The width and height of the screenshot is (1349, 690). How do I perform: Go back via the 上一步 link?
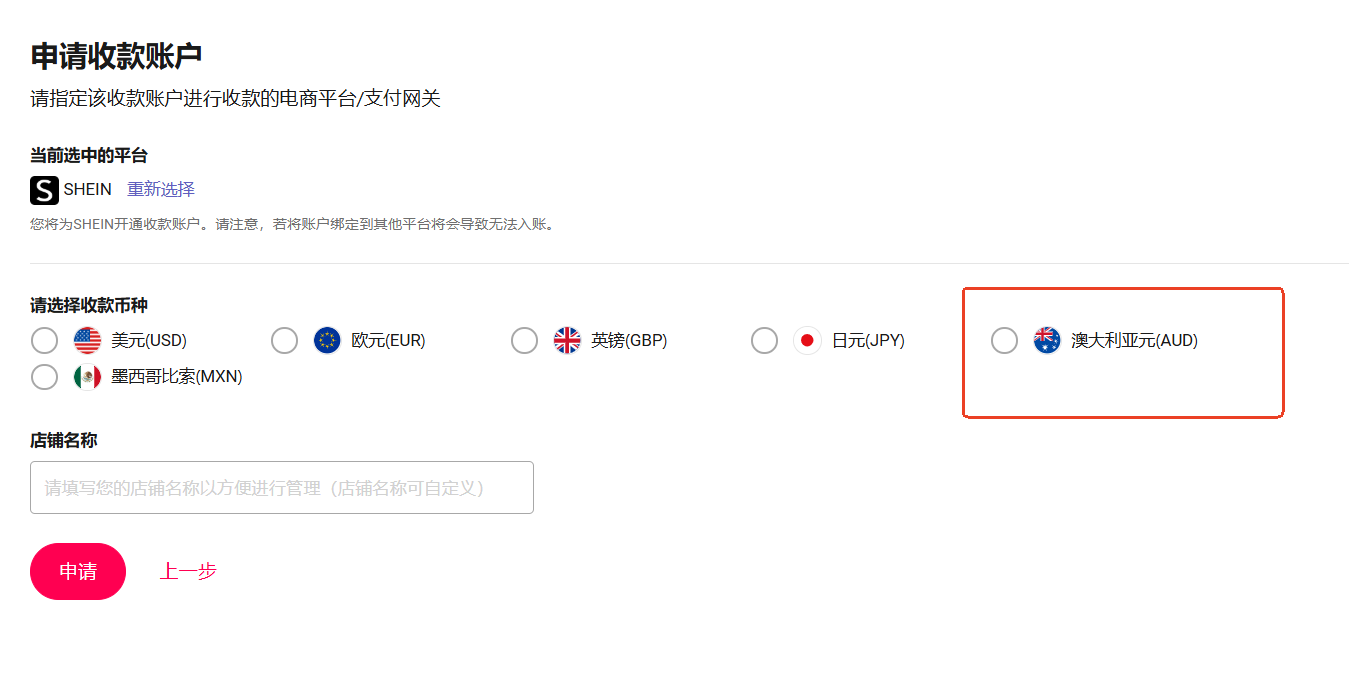pos(188,571)
